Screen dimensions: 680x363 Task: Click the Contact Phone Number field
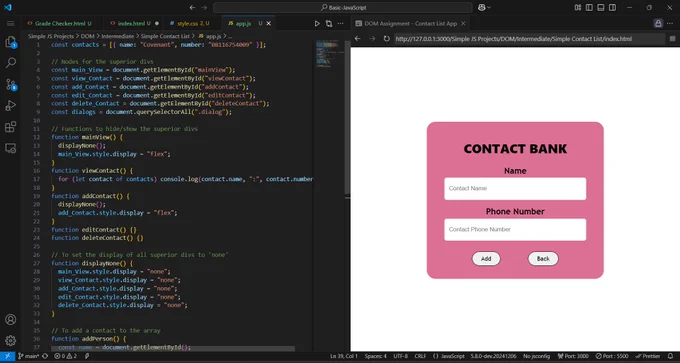(x=515, y=229)
